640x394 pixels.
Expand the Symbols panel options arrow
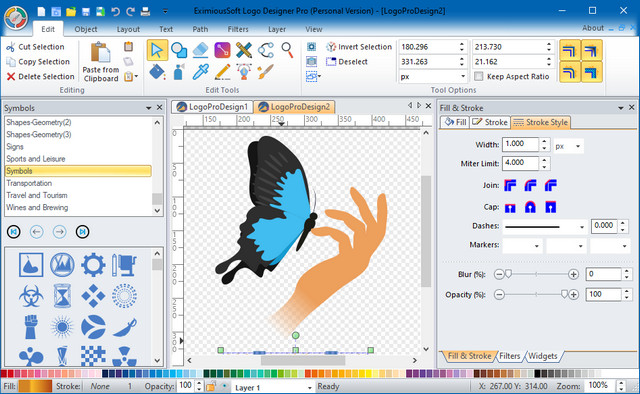coord(149,108)
